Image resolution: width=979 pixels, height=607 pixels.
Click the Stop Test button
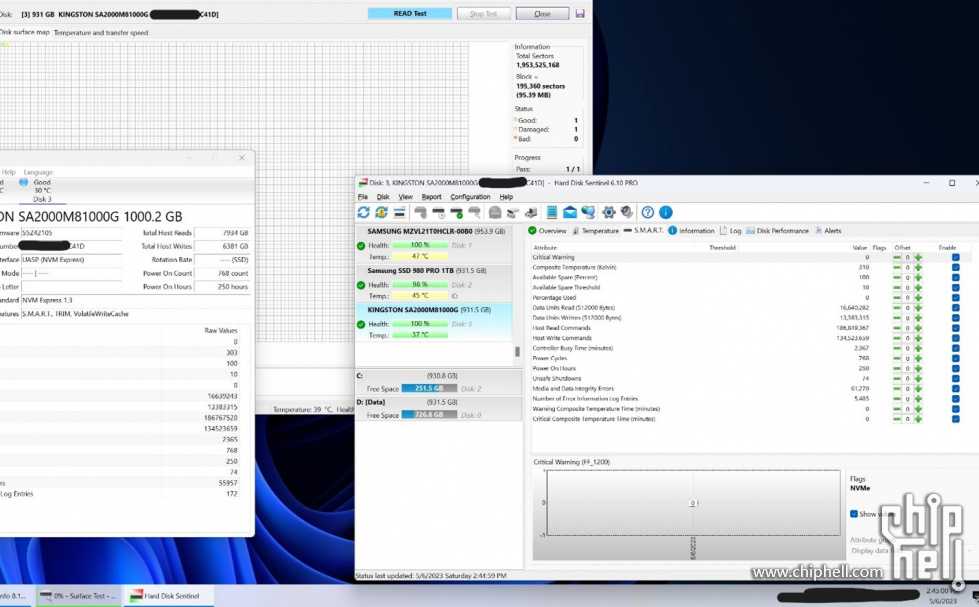coord(483,13)
